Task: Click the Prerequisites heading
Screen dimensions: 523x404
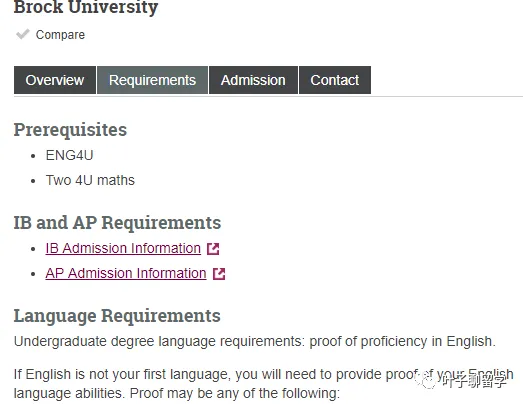Action: tap(70, 129)
